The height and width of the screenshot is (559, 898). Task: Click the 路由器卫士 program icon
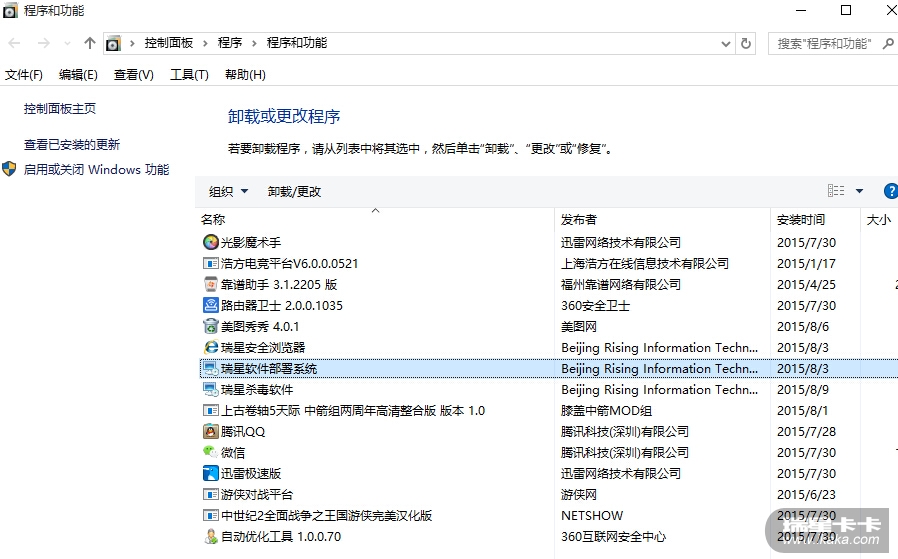coord(210,305)
